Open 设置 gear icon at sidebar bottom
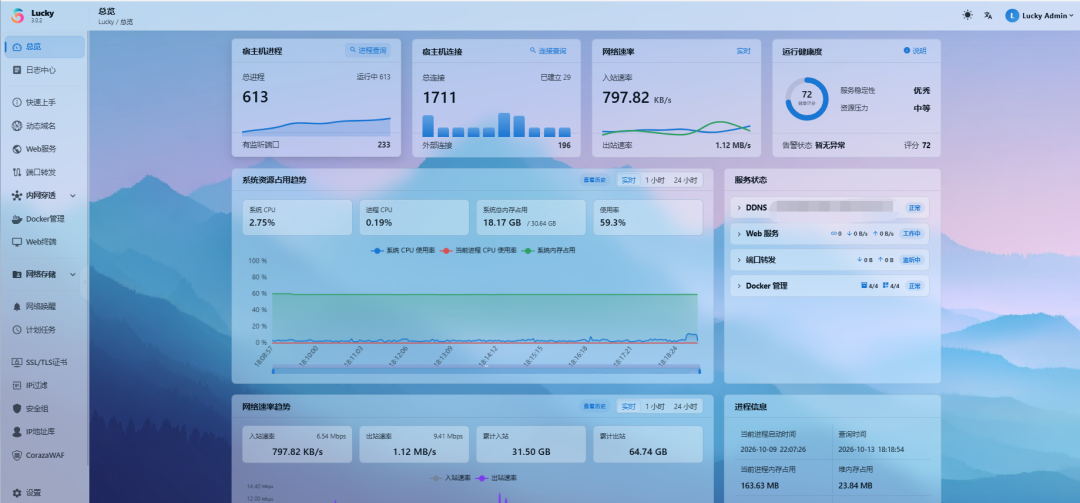The image size is (1080, 503). [17, 493]
